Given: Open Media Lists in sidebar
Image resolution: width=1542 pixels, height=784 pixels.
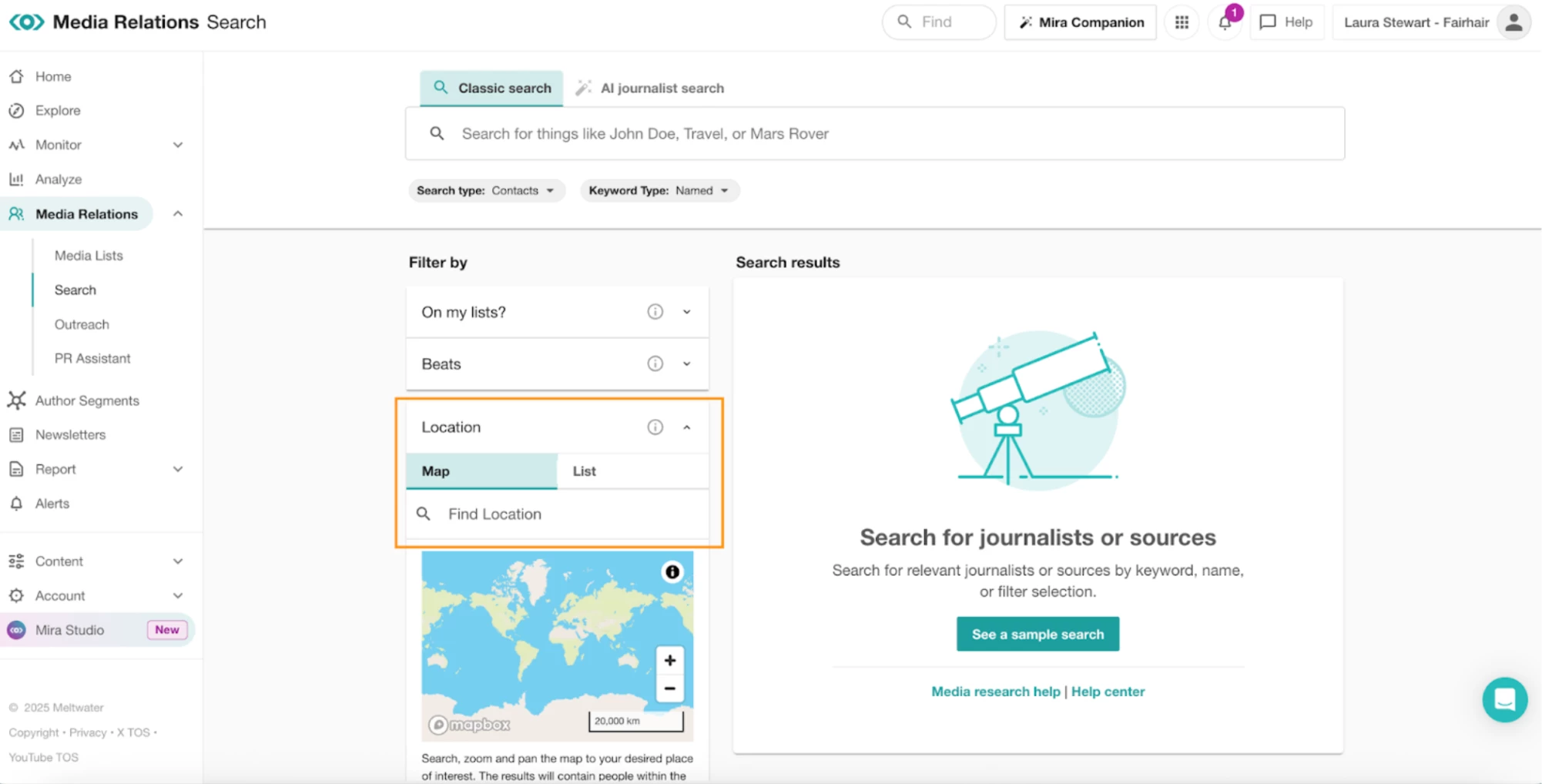Looking at the screenshot, I should coord(89,256).
